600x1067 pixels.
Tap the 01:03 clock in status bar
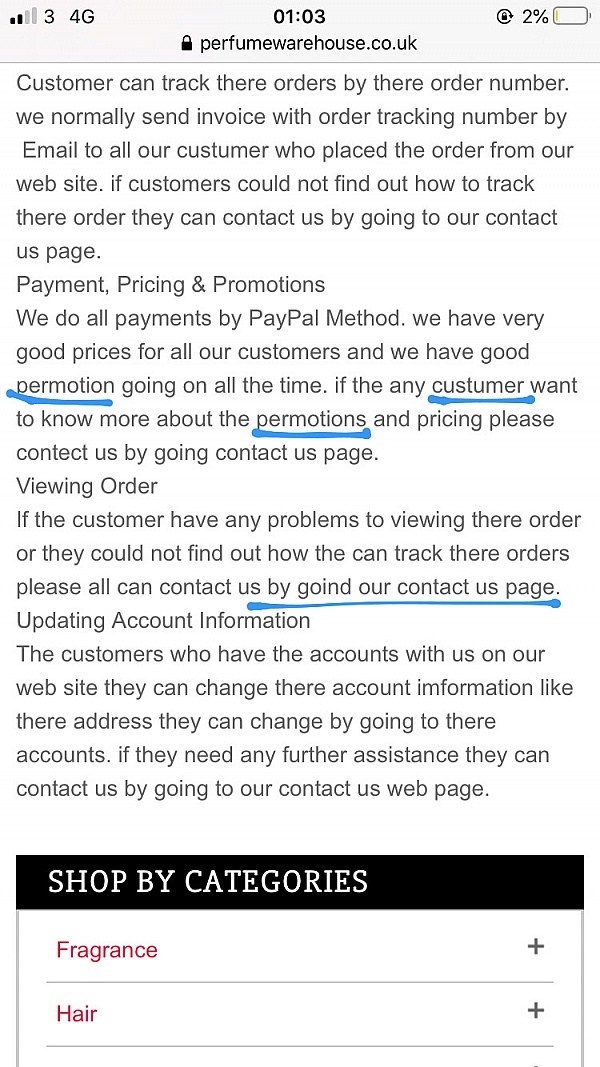pos(299,16)
